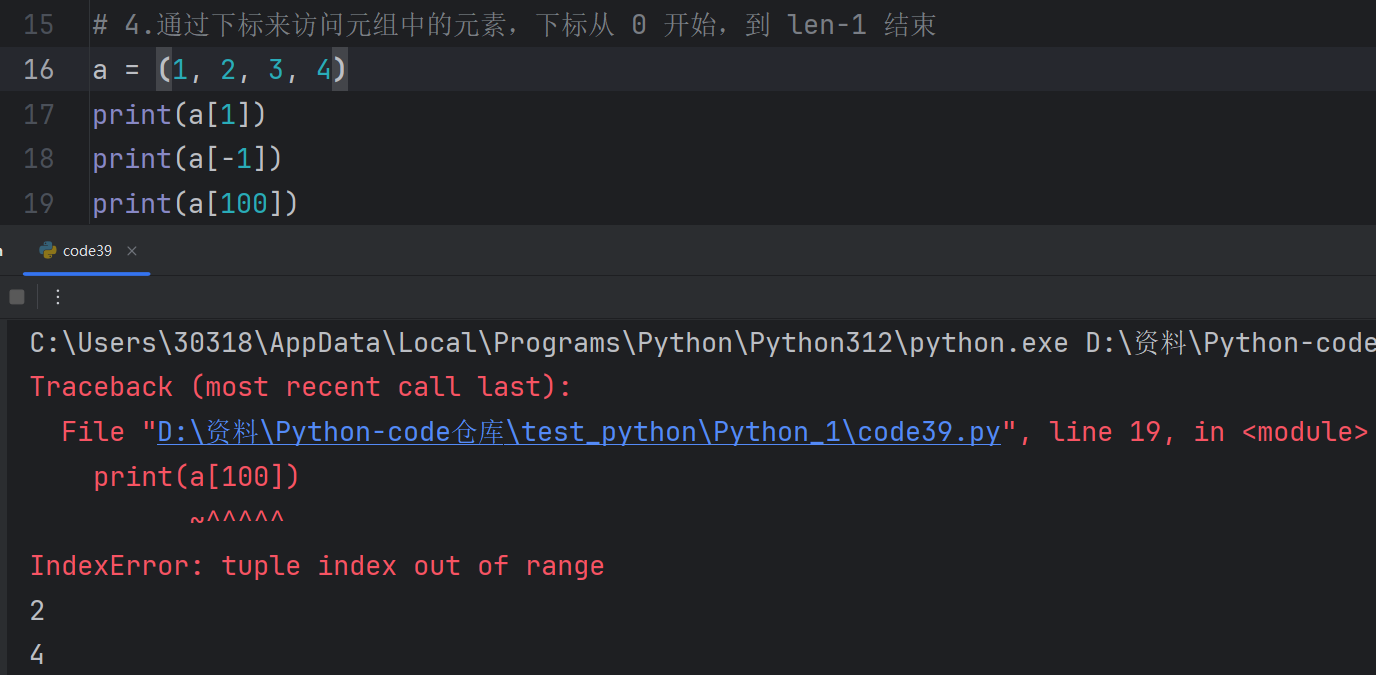Open the run toolbar more options menu
The image size is (1376, 675).
pos(57,297)
